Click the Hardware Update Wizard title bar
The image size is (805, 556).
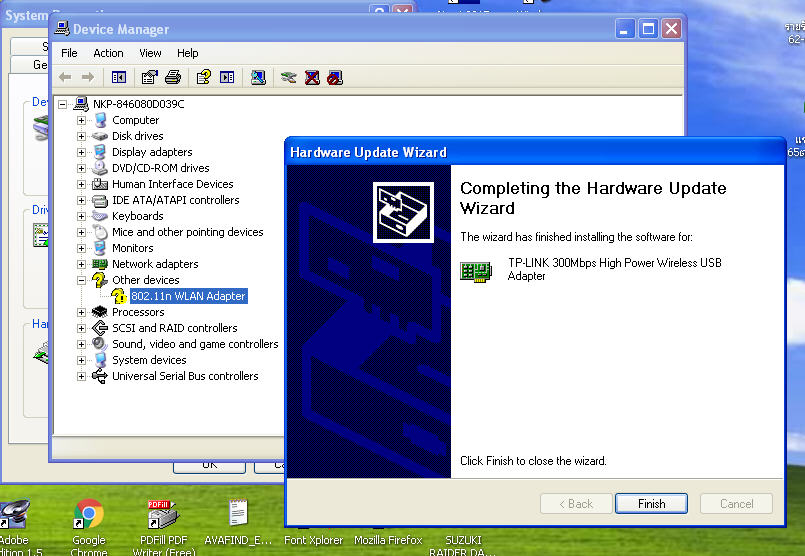click(x=535, y=152)
